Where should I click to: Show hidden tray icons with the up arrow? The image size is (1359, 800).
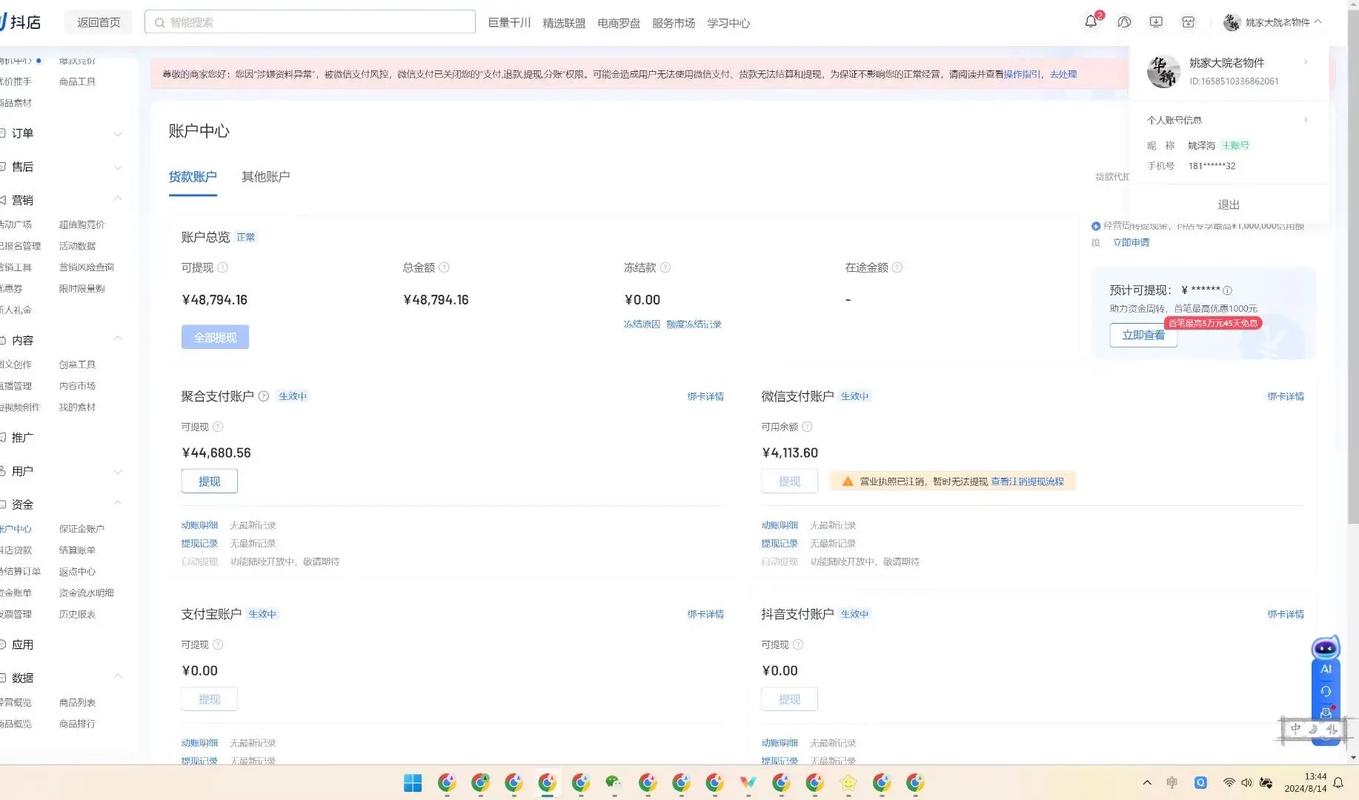[x=1147, y=782]
